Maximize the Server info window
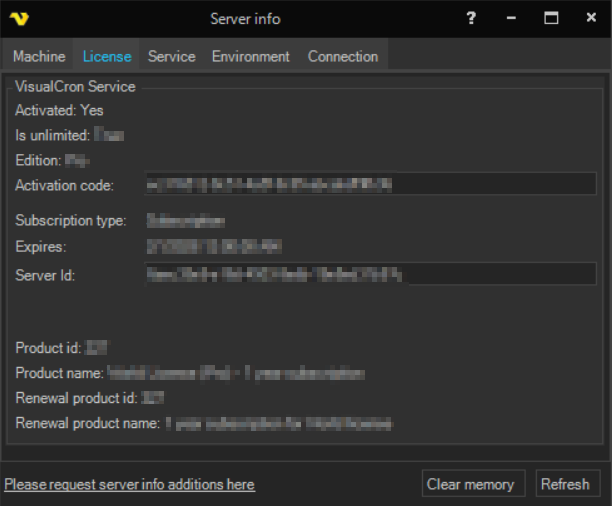This screenshot has width=612, height=506. 551,19
